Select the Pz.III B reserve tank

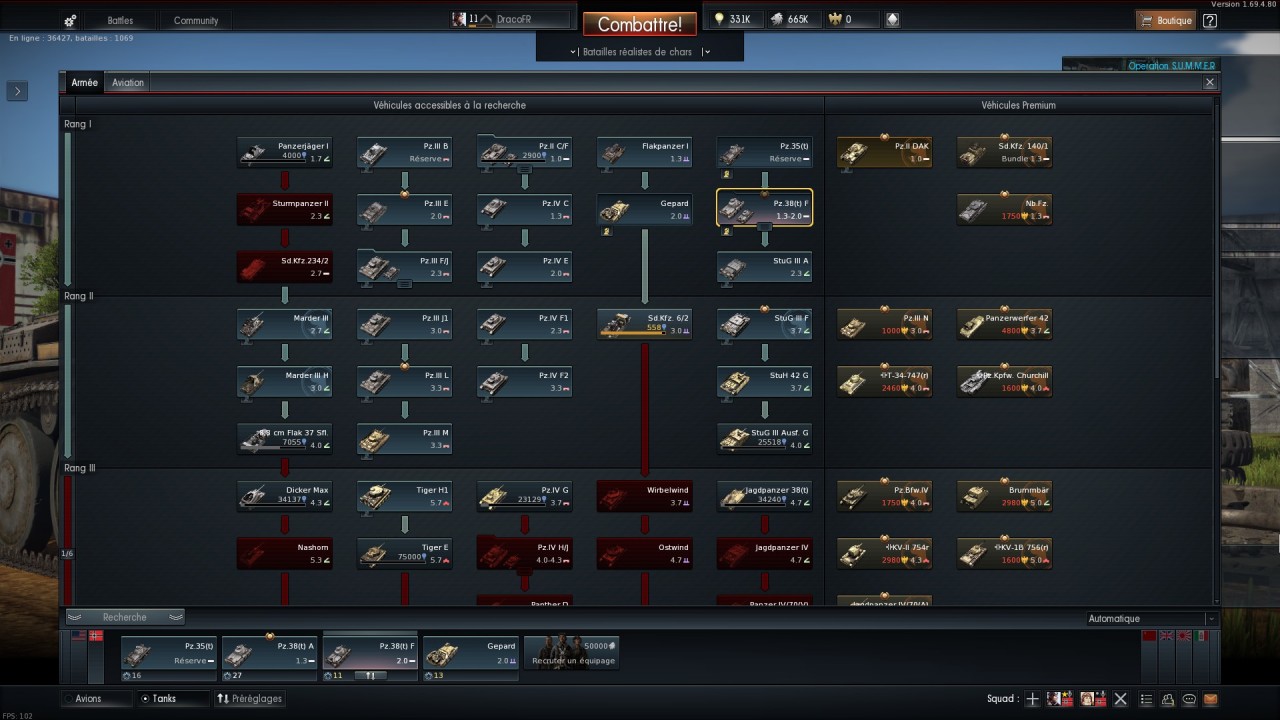tap(405, 152)
